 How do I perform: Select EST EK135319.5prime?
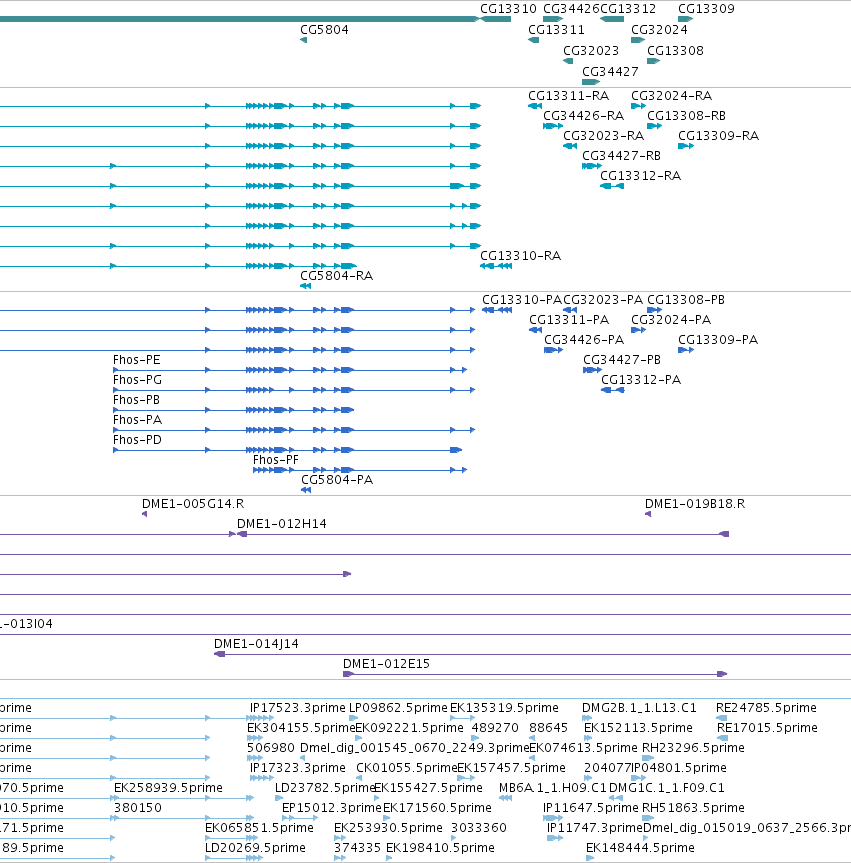point(504,708)
